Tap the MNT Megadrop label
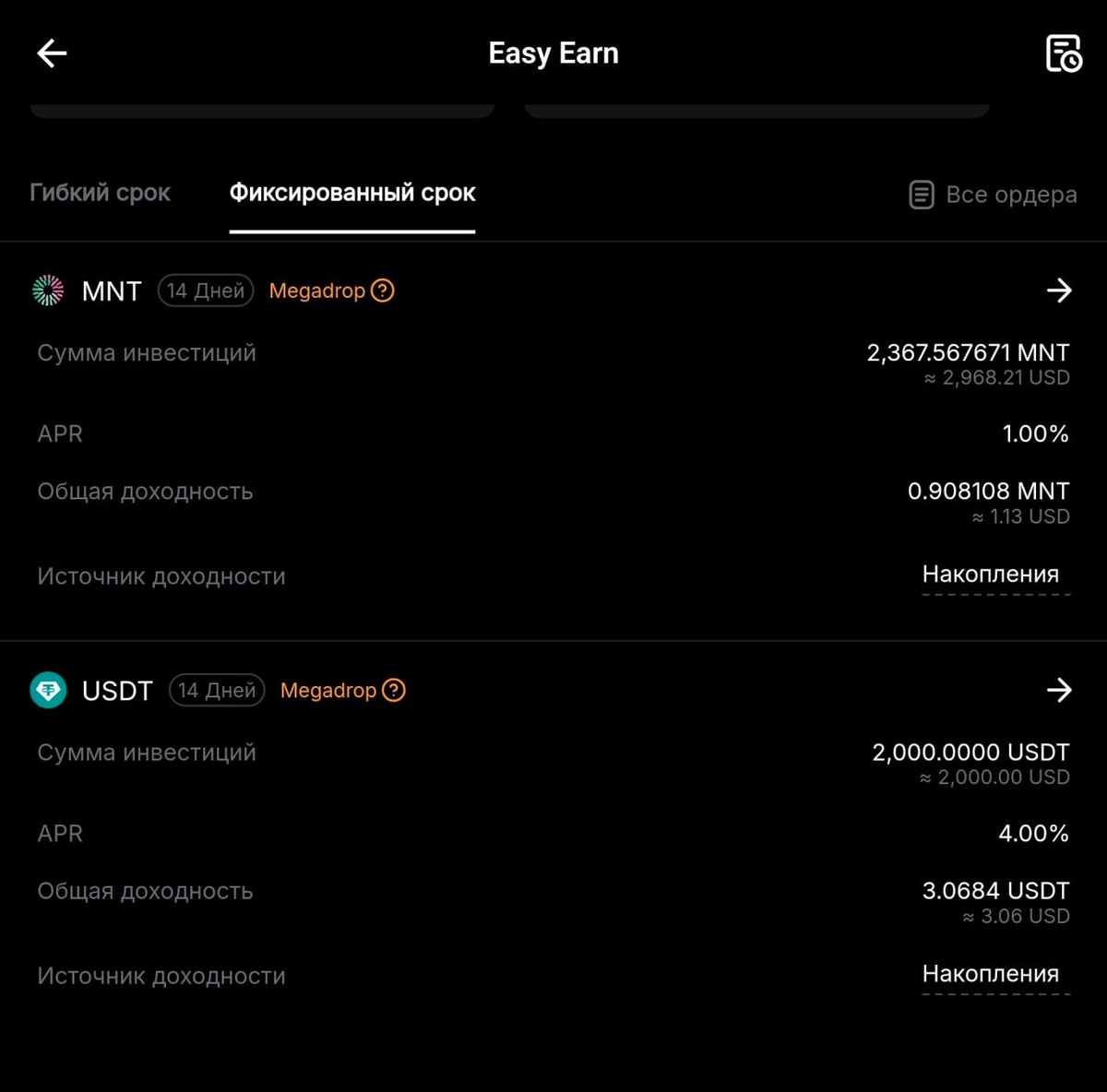Screen dimensions: 1107x1092 click(317, 291)
